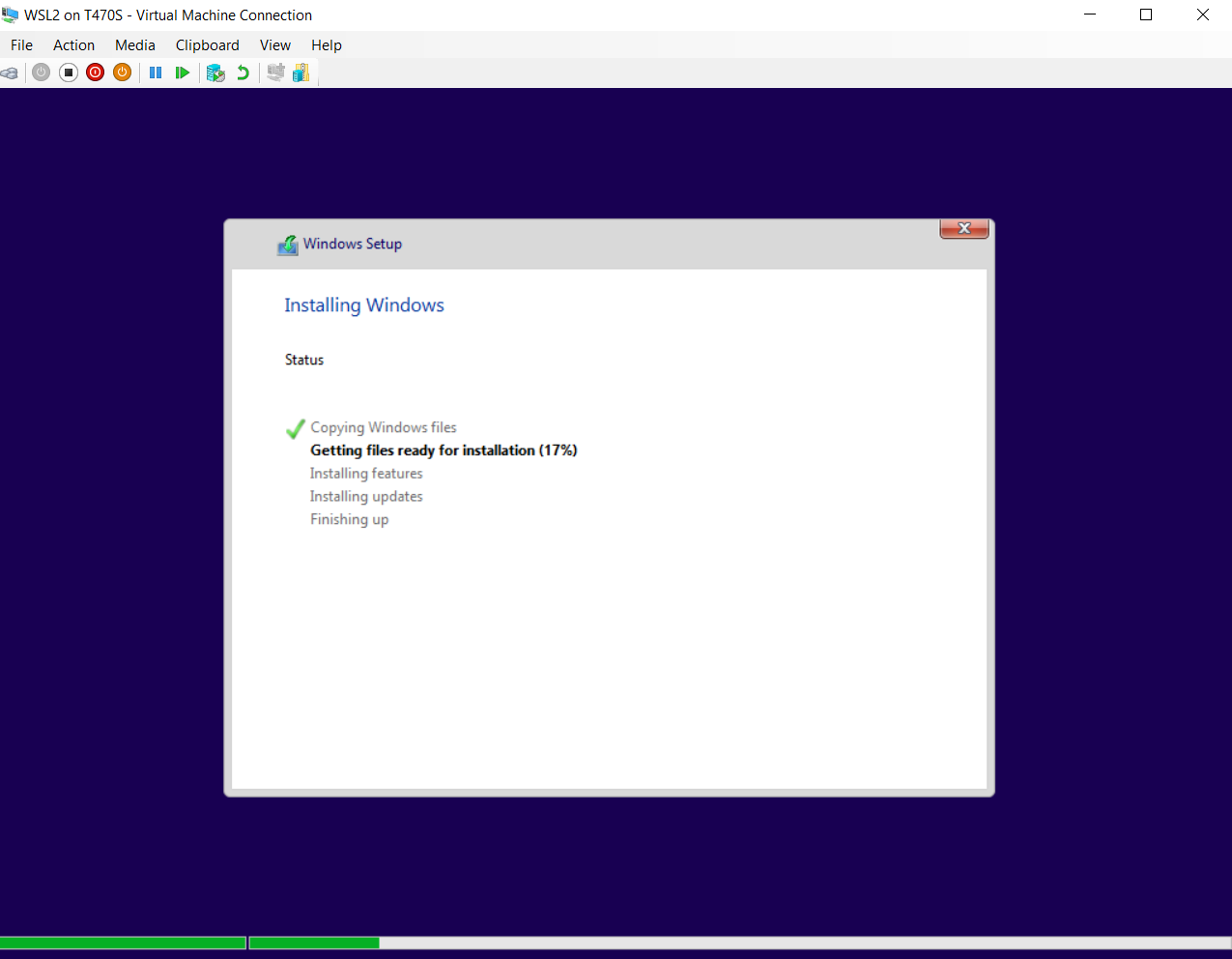
Task: Close the Windows Setup dialog
Action: [963, 228]
